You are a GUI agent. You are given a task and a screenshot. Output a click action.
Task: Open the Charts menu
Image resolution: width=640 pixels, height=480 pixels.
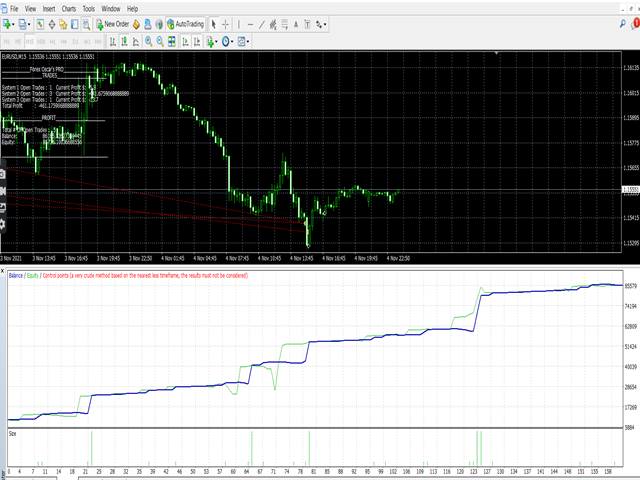[68, 8]
